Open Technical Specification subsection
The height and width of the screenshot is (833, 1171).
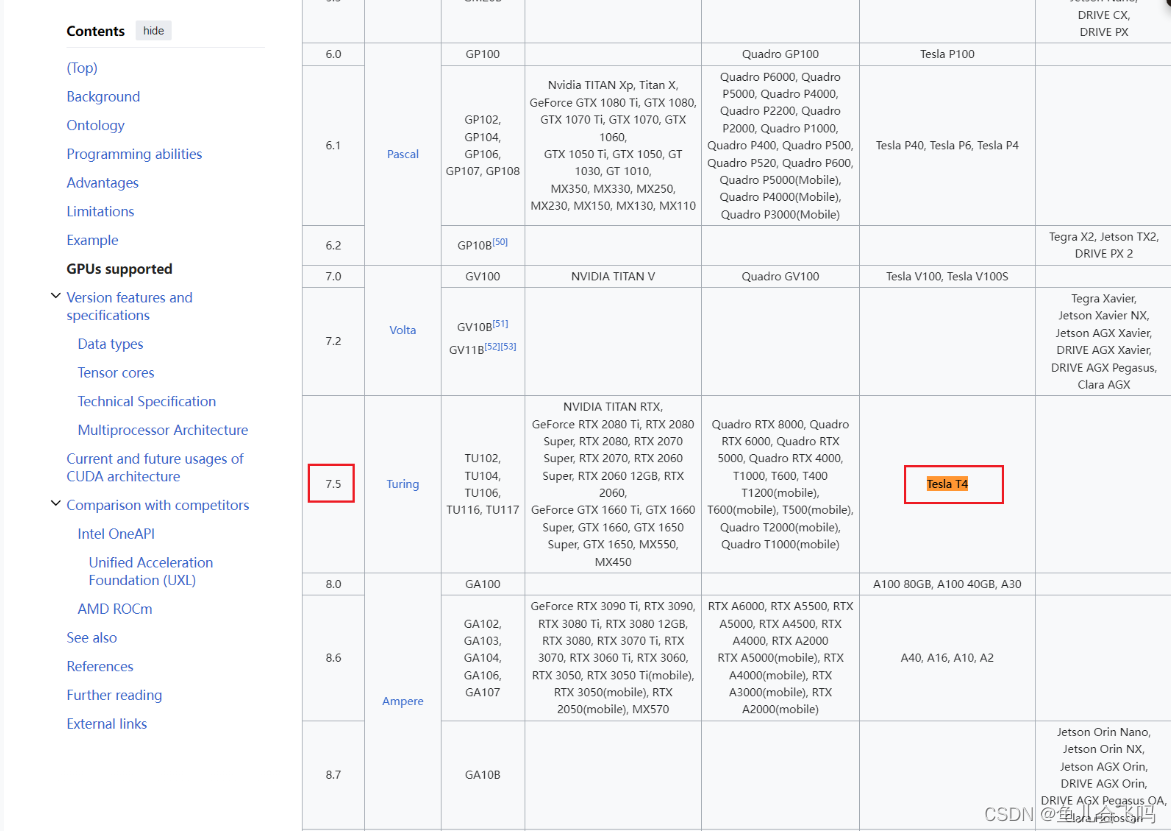coord(146,402)
